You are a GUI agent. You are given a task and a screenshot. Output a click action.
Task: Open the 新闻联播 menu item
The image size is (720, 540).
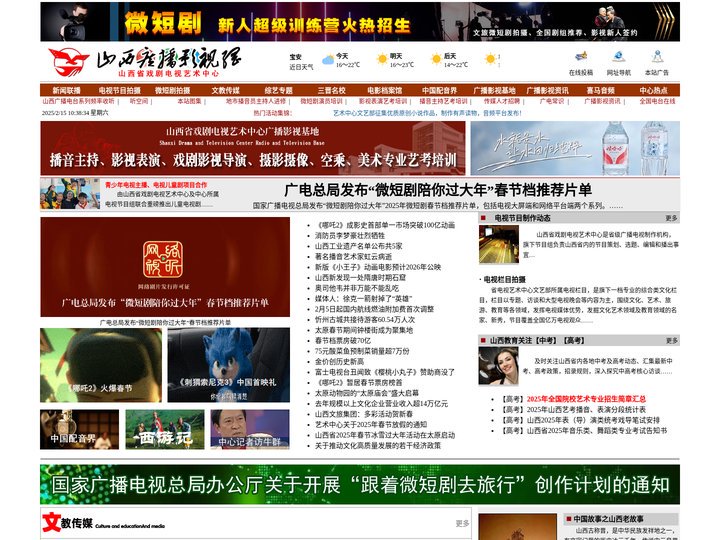[x=67, y=90]
